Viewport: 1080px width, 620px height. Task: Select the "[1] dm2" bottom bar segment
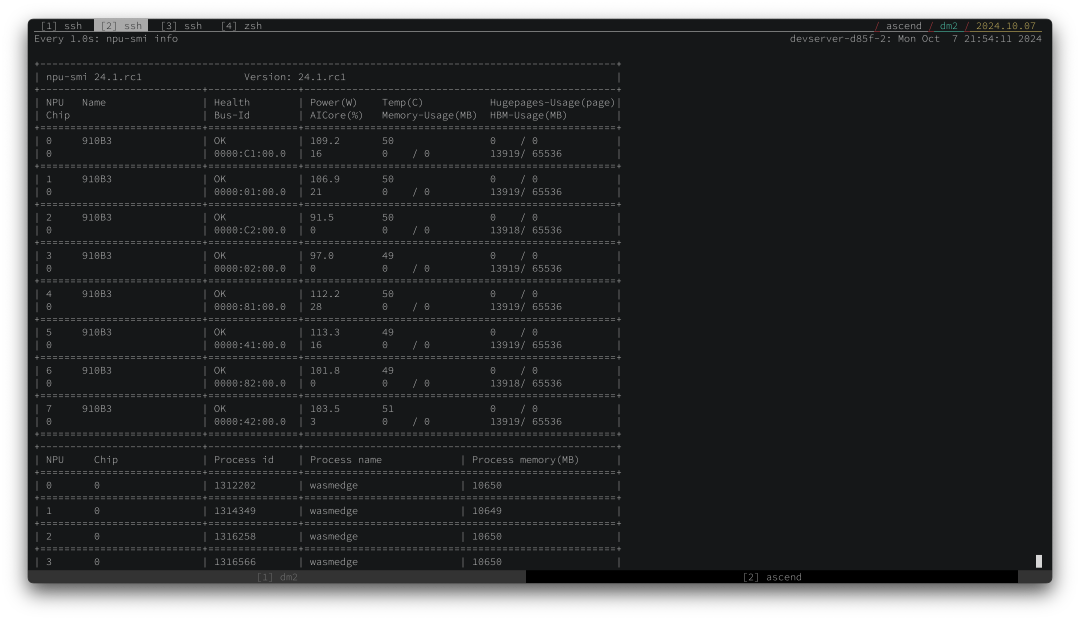point(277,577)
